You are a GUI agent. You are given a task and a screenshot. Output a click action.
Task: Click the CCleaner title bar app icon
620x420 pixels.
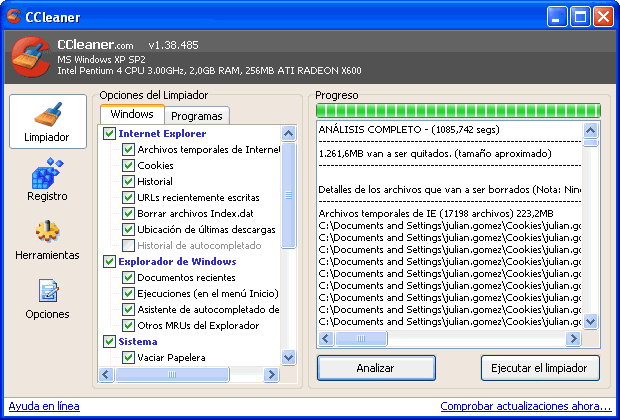coord(14,15)
